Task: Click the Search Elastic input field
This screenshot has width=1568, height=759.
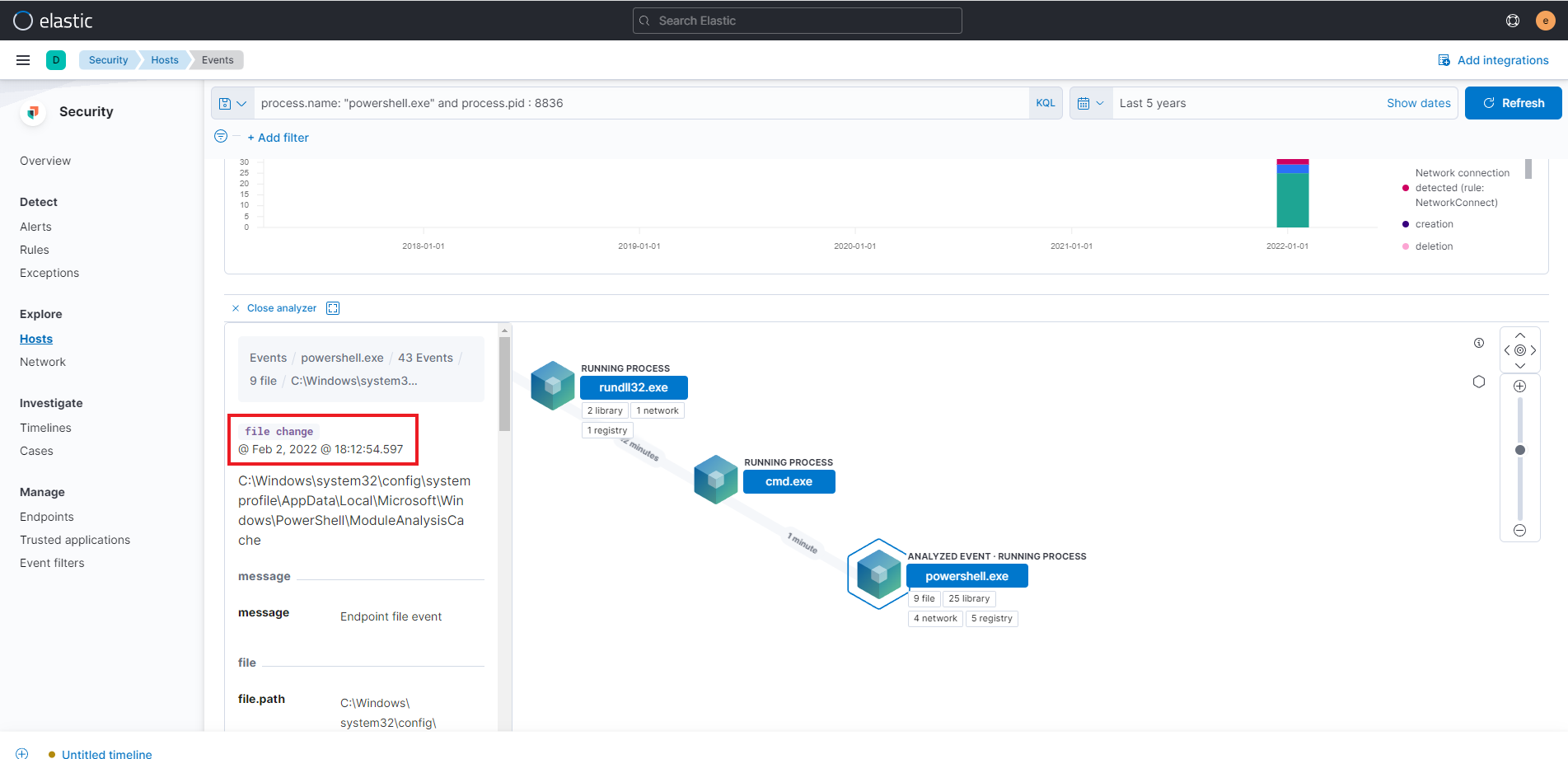Action: [x=797, y=21]
